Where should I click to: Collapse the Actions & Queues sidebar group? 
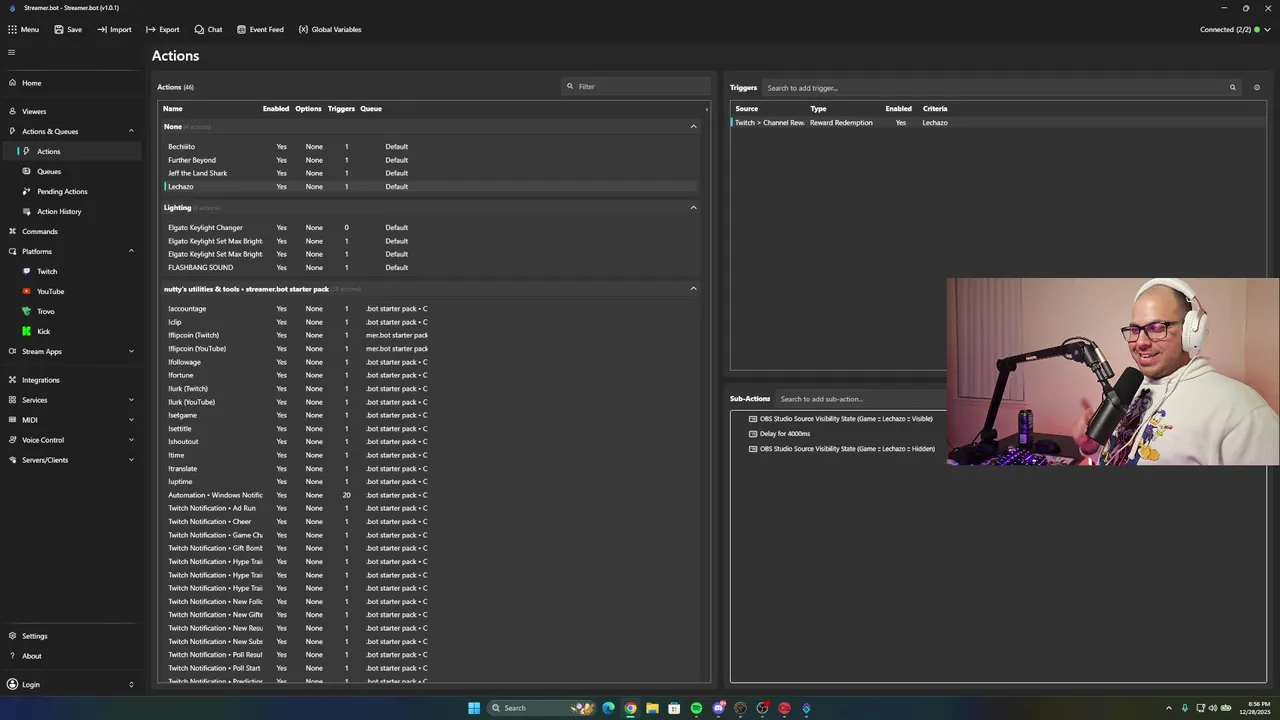(131, 131)
